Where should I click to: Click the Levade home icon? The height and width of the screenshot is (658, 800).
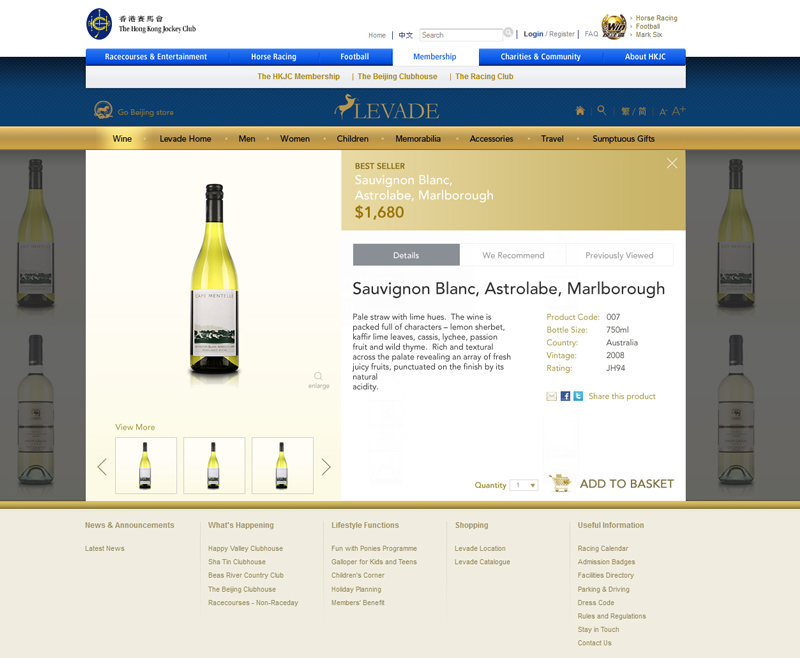(x=580, y=111)
